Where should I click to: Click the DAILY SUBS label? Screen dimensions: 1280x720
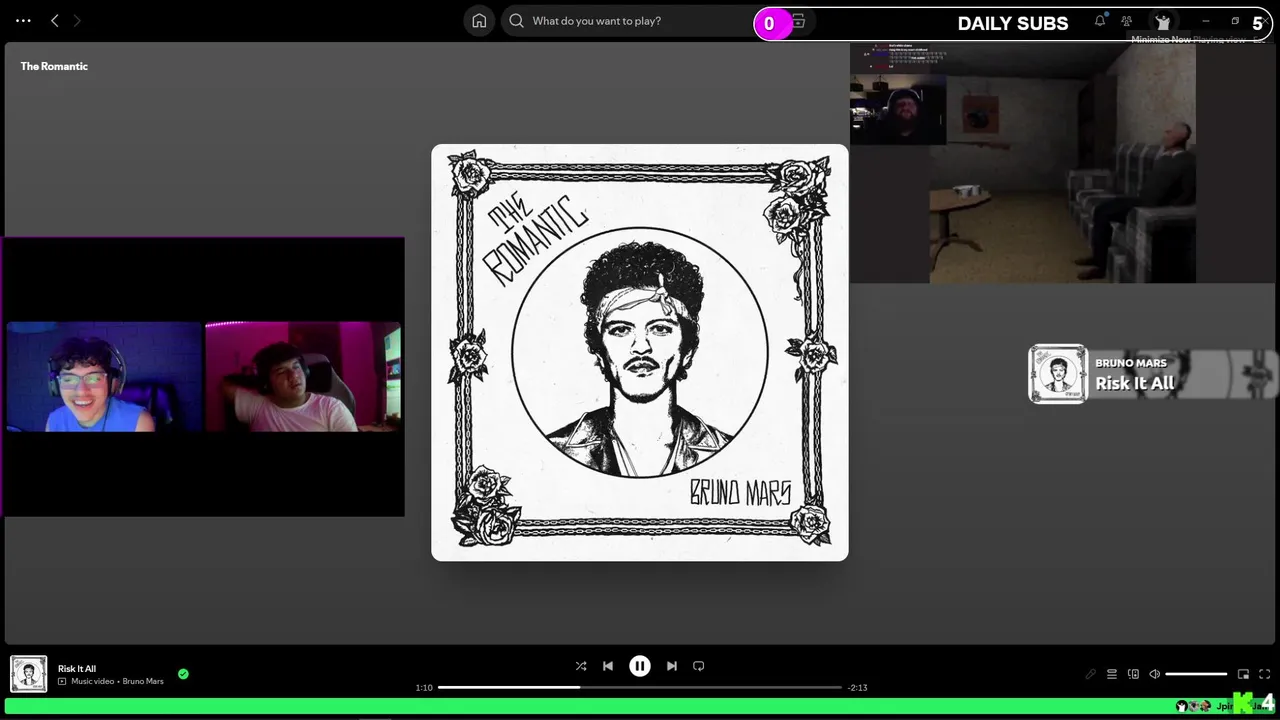[x=1012, y=23]
